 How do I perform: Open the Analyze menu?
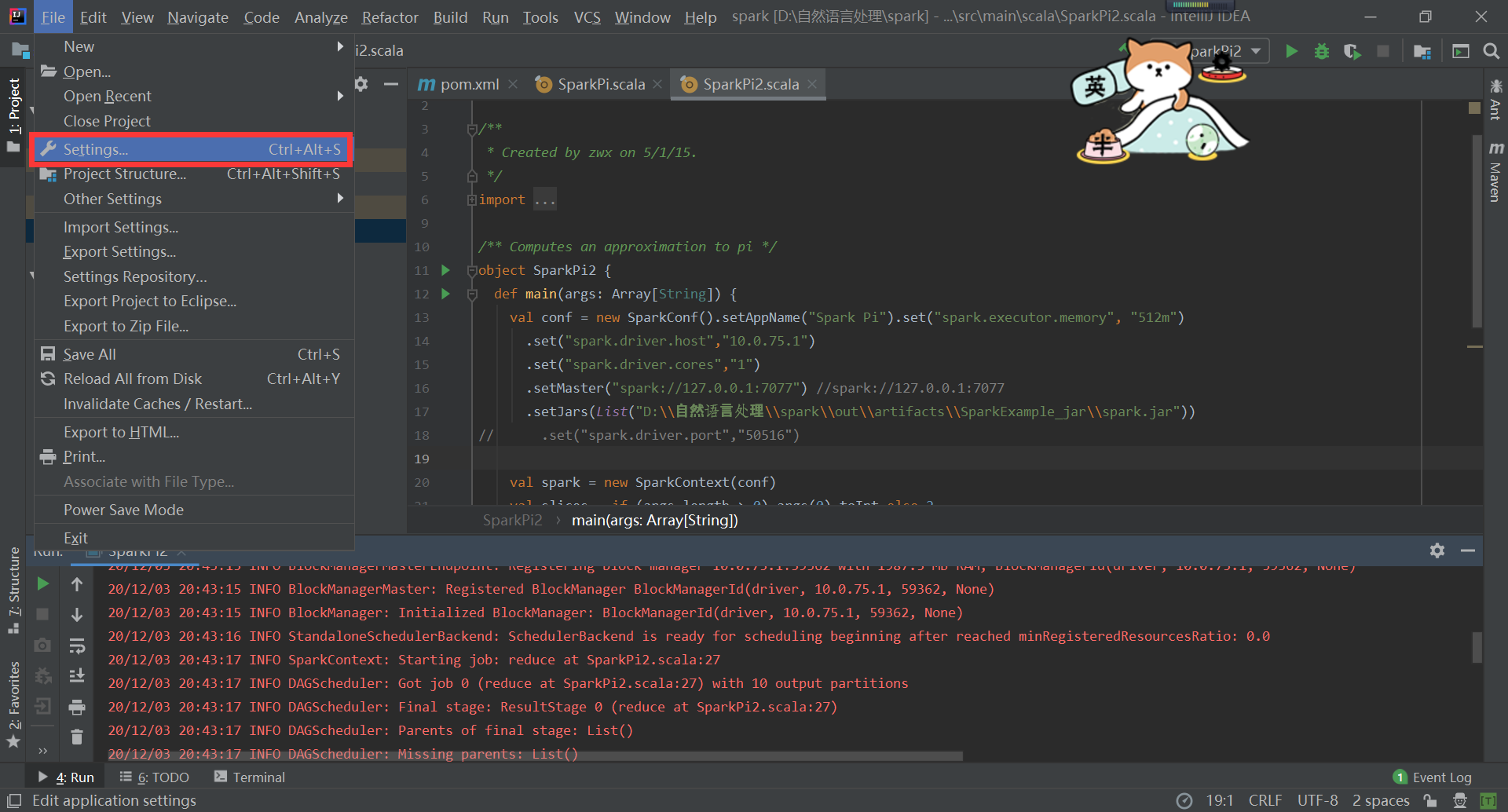[x=321, y=17]
